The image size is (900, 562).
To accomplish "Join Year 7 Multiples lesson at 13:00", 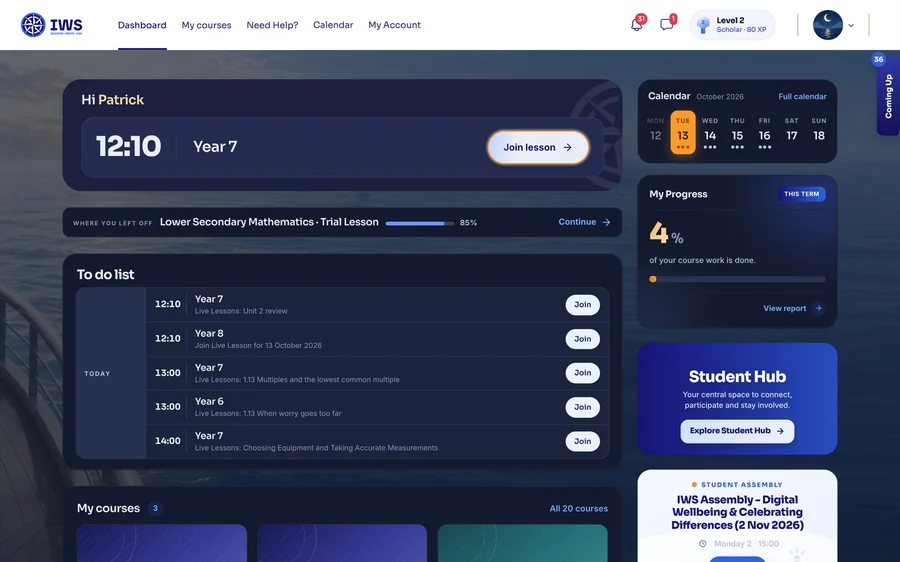I will [x=583, y=373].
